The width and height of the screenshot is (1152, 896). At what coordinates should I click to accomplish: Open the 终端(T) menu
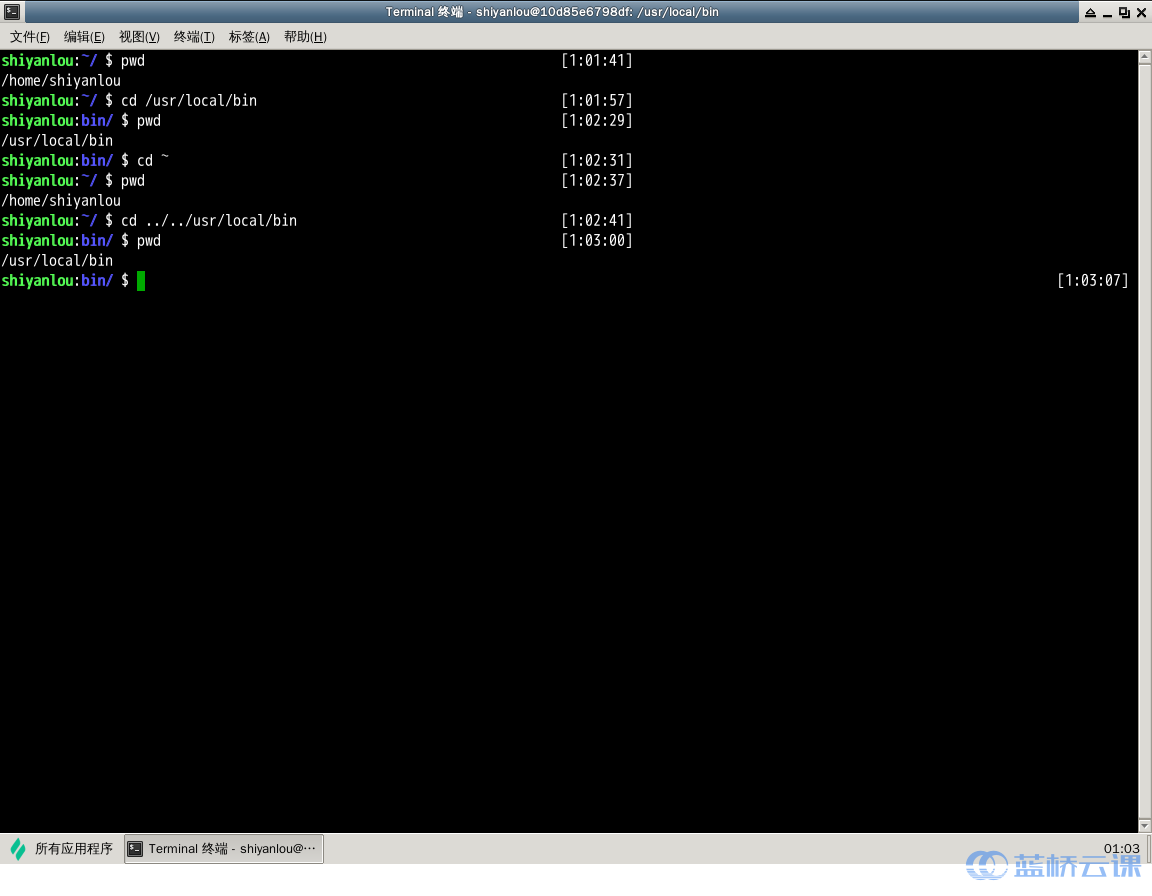pyautogui.click(x=194, y=37)
